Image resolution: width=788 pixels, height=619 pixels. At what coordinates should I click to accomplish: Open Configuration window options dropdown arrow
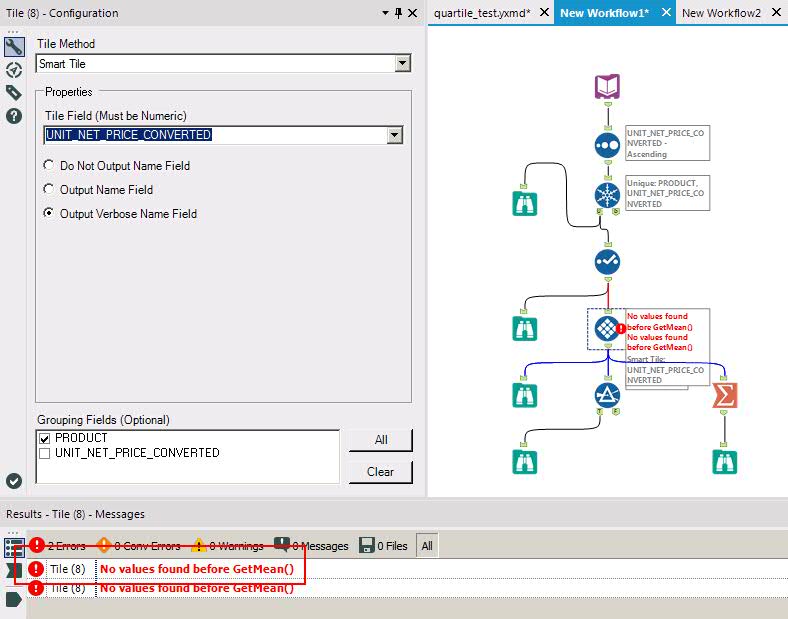tap(385, 13)
